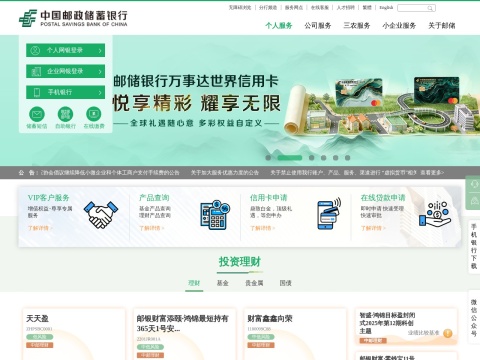480x360 pixels.
Task: Select the first banner carousel dot
Action: [268, 158]
